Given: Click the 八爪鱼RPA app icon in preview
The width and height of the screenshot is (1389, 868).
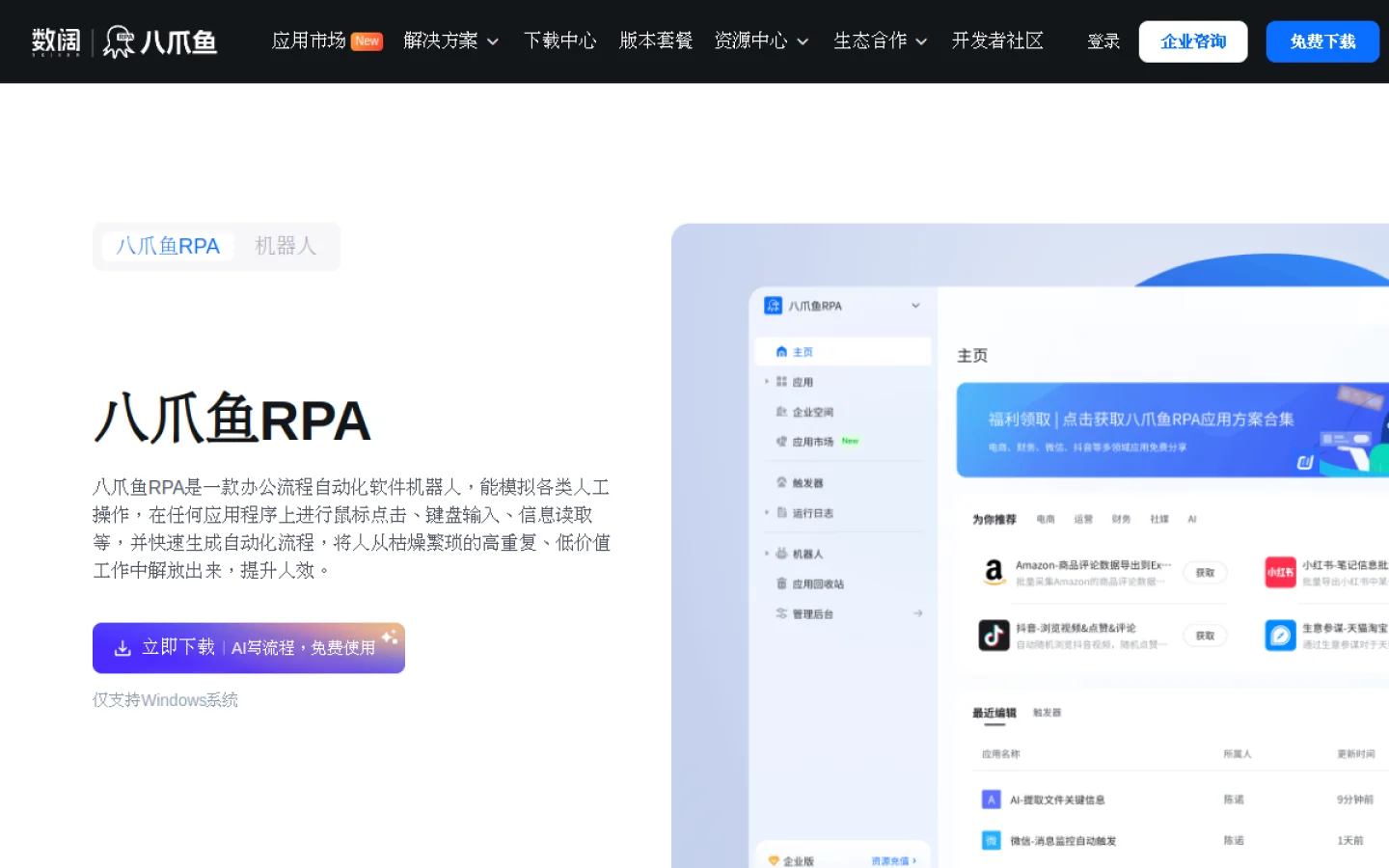Looking at the screenshot, I should (773, 306).
